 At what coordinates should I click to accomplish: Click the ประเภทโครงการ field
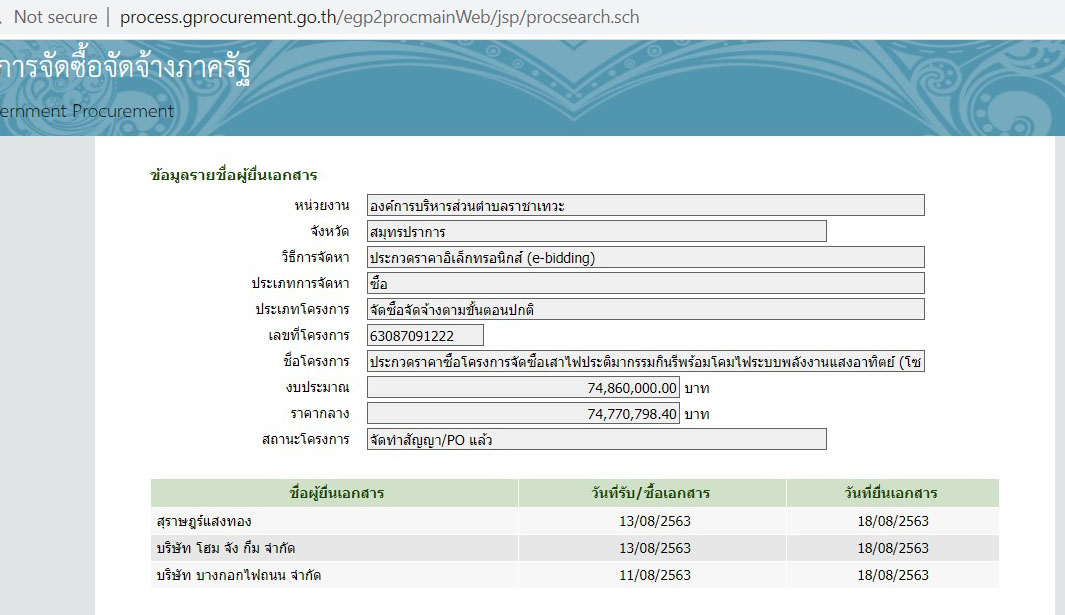coord(645,309)
